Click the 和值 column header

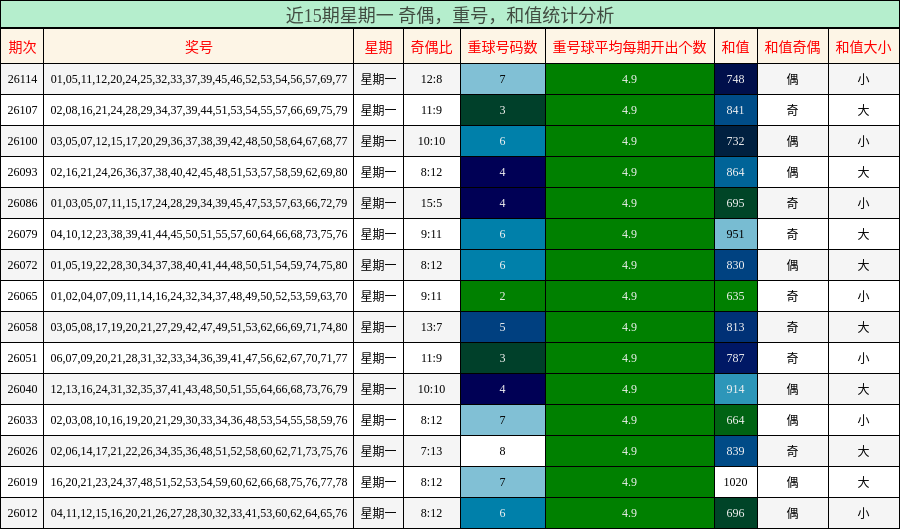click(x=735, y=47)
